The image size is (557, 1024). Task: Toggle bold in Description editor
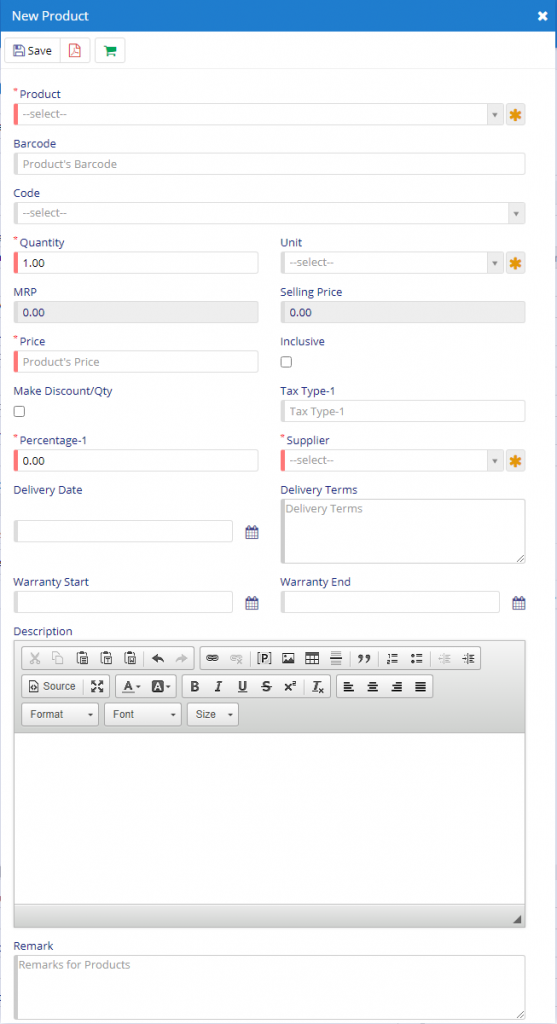(194, 686)
